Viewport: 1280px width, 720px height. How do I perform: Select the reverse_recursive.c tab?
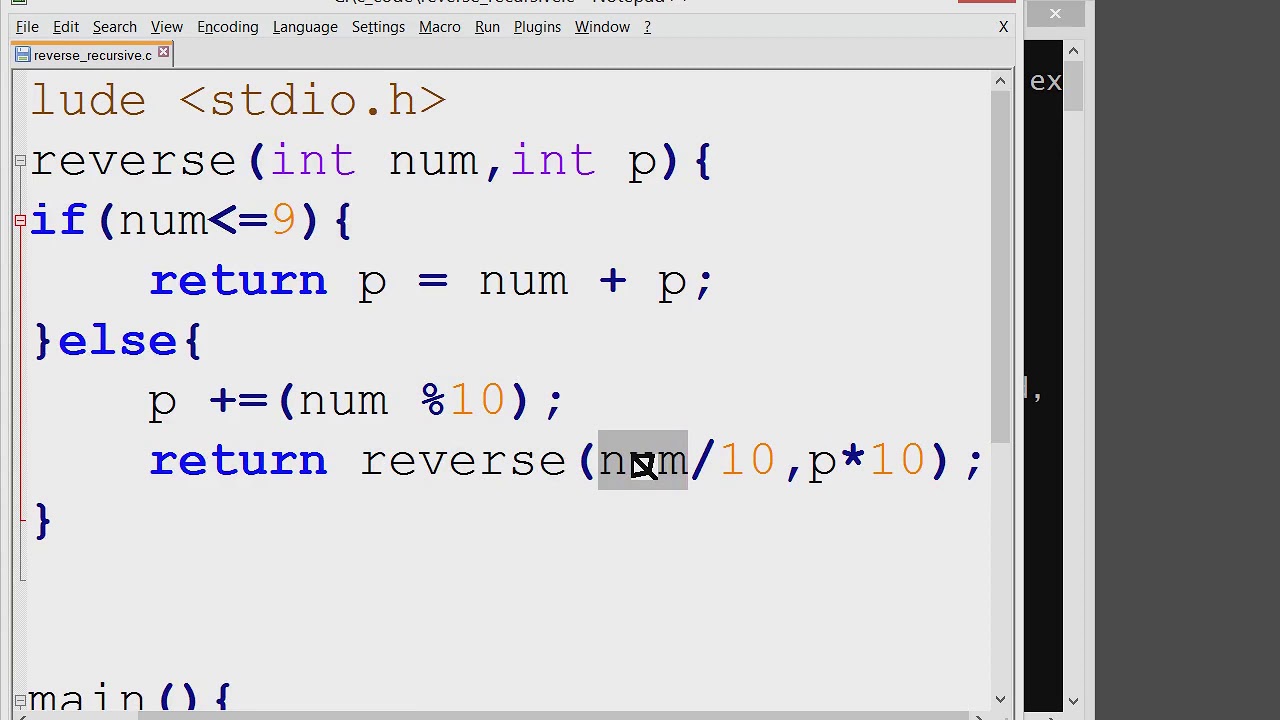point(92,55)
